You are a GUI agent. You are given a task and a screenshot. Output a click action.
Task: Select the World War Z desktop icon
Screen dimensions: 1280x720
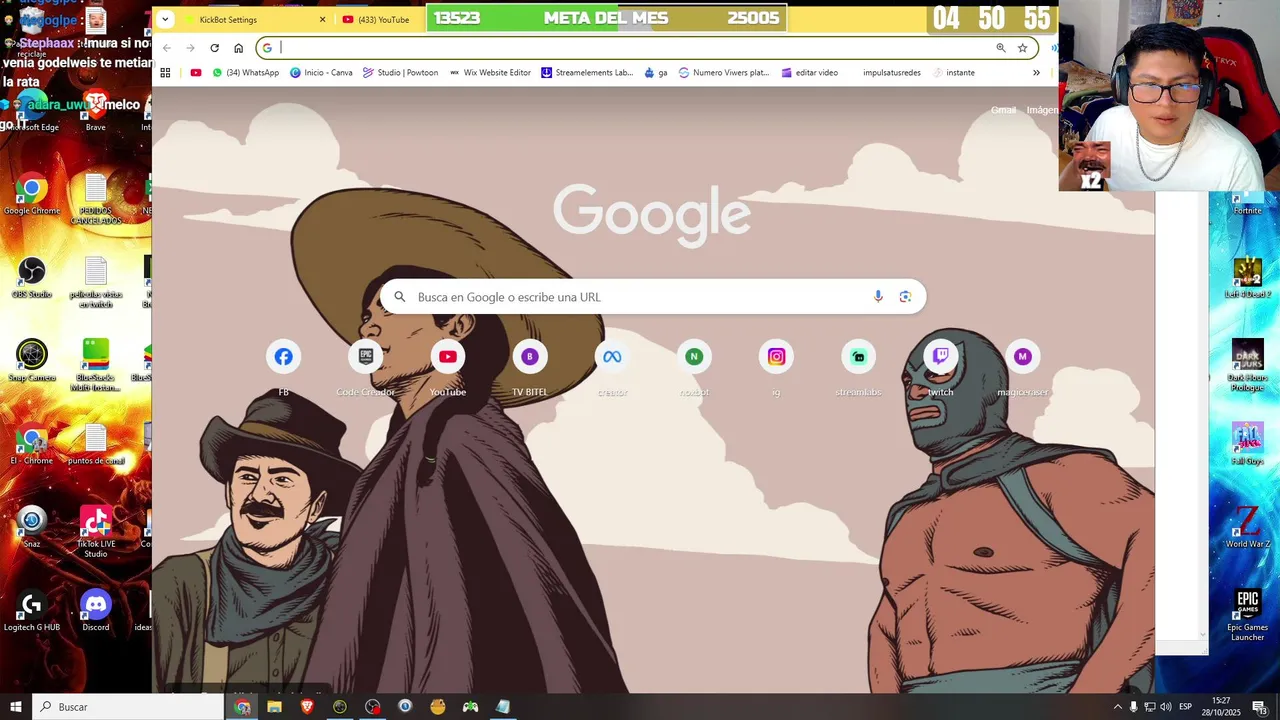1247,528
